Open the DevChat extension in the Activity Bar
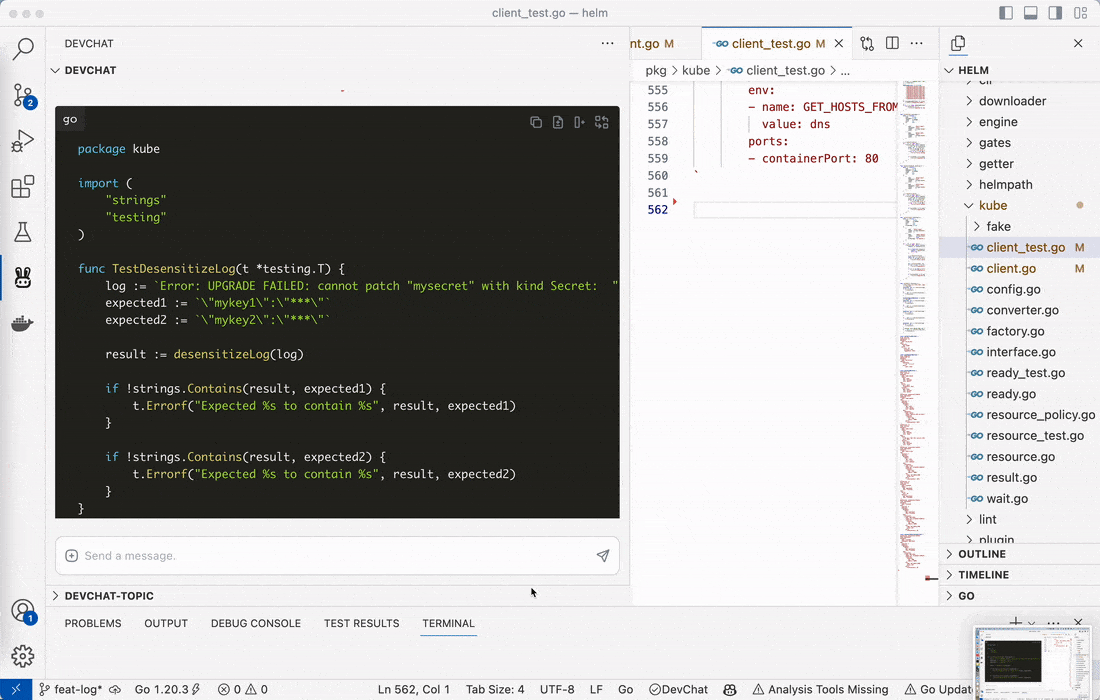Screen dimensions: 1100x700 point(22,278)
